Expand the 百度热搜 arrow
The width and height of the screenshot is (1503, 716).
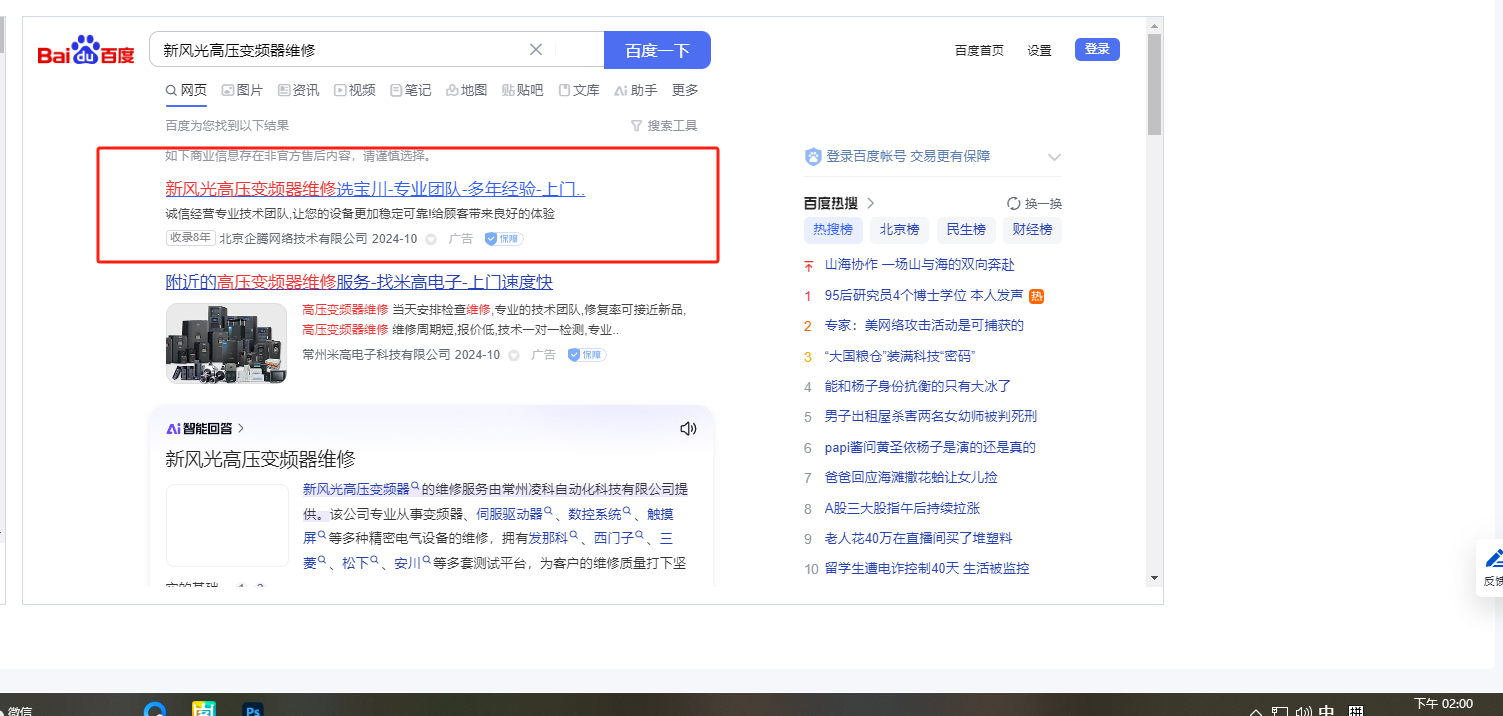click(871, 203)
